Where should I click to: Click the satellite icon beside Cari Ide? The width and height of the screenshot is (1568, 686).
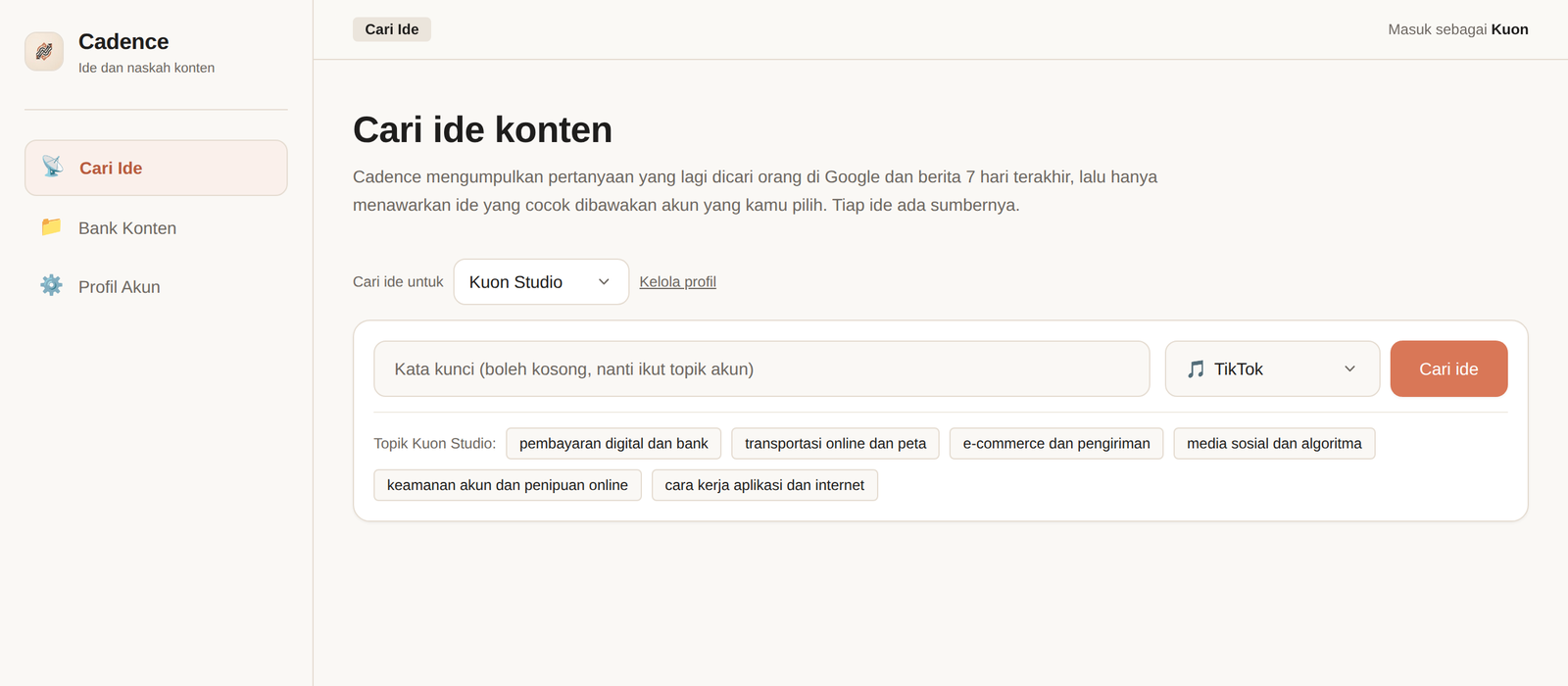[x=52, y=167]
